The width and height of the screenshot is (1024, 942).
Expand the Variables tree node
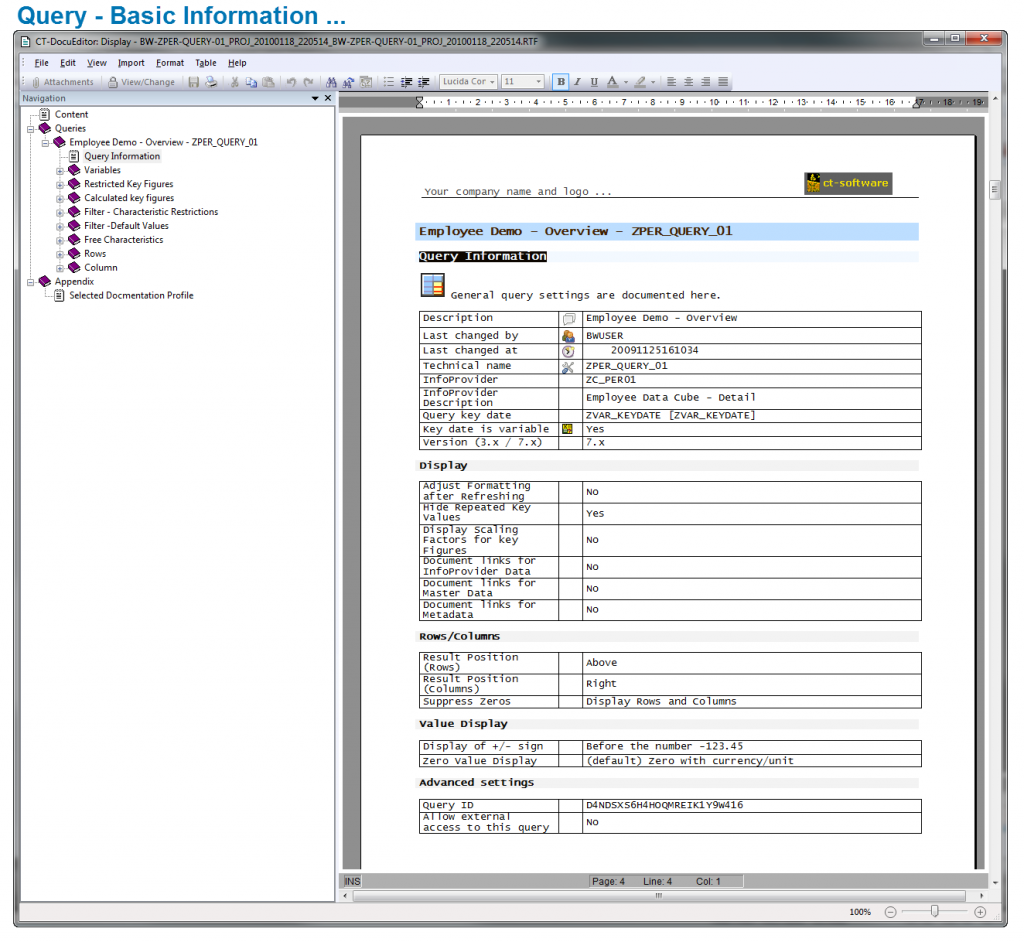point(60,170)
